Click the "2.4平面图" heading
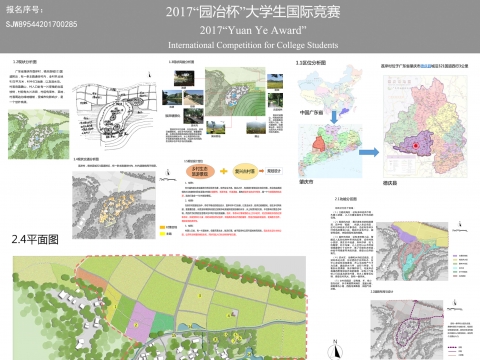This screenshot has height=360, width=480. click(35, 239)
